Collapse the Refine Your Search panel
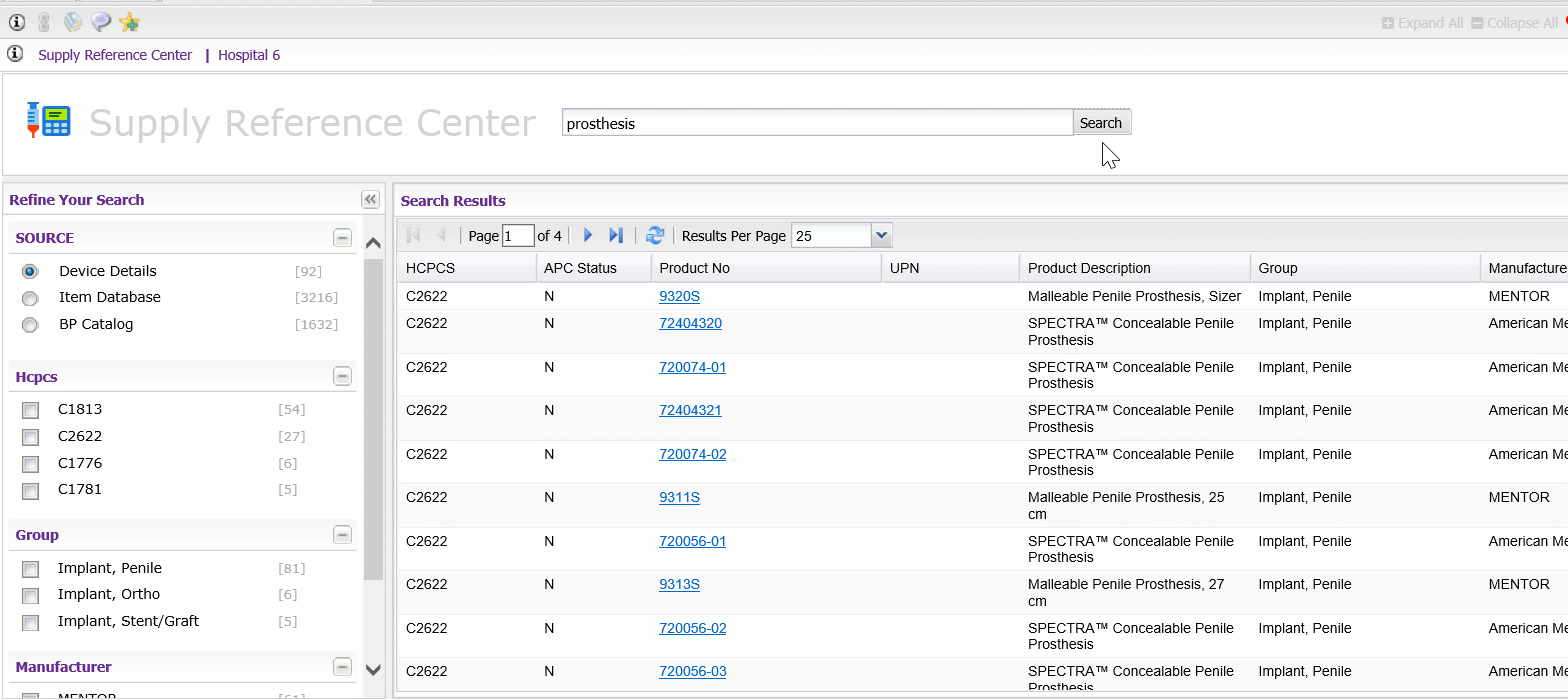Screen dimensions: 1568x700 370,199
